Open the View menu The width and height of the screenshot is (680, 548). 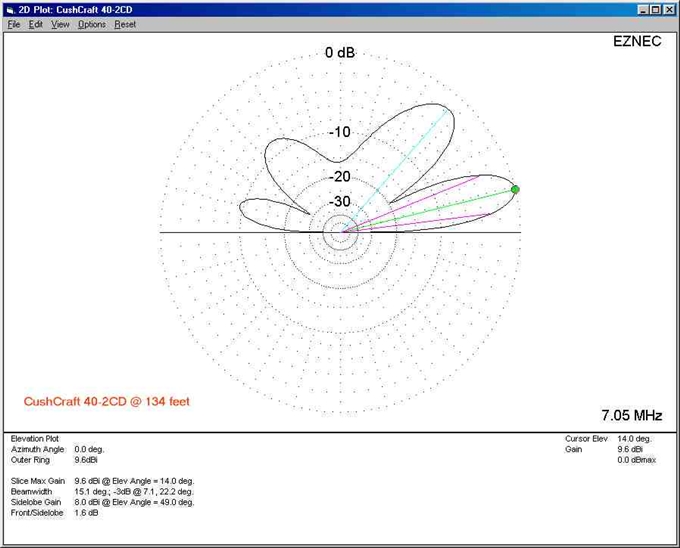[x=60, y=25]
